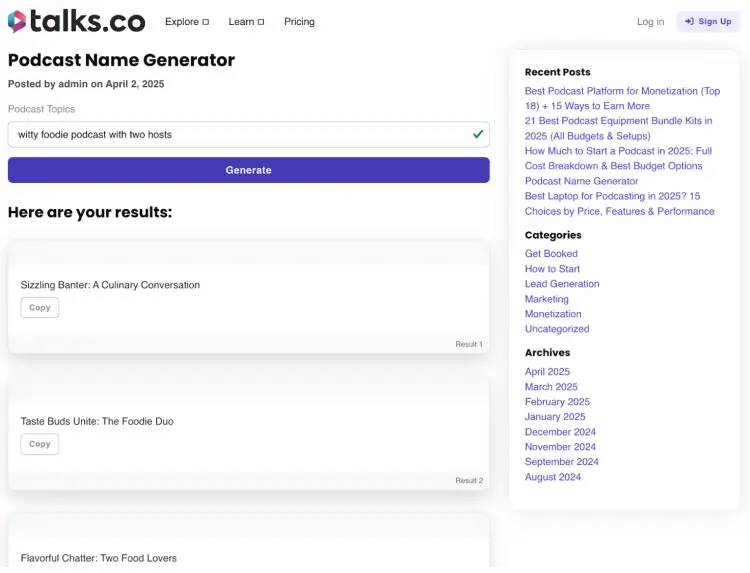Image resolution: width=750 pixels, height=573 pixels.
Task: Click the 'Taste Buds Unite: The Foodie Duo' text
Action: tap(97, 421)
